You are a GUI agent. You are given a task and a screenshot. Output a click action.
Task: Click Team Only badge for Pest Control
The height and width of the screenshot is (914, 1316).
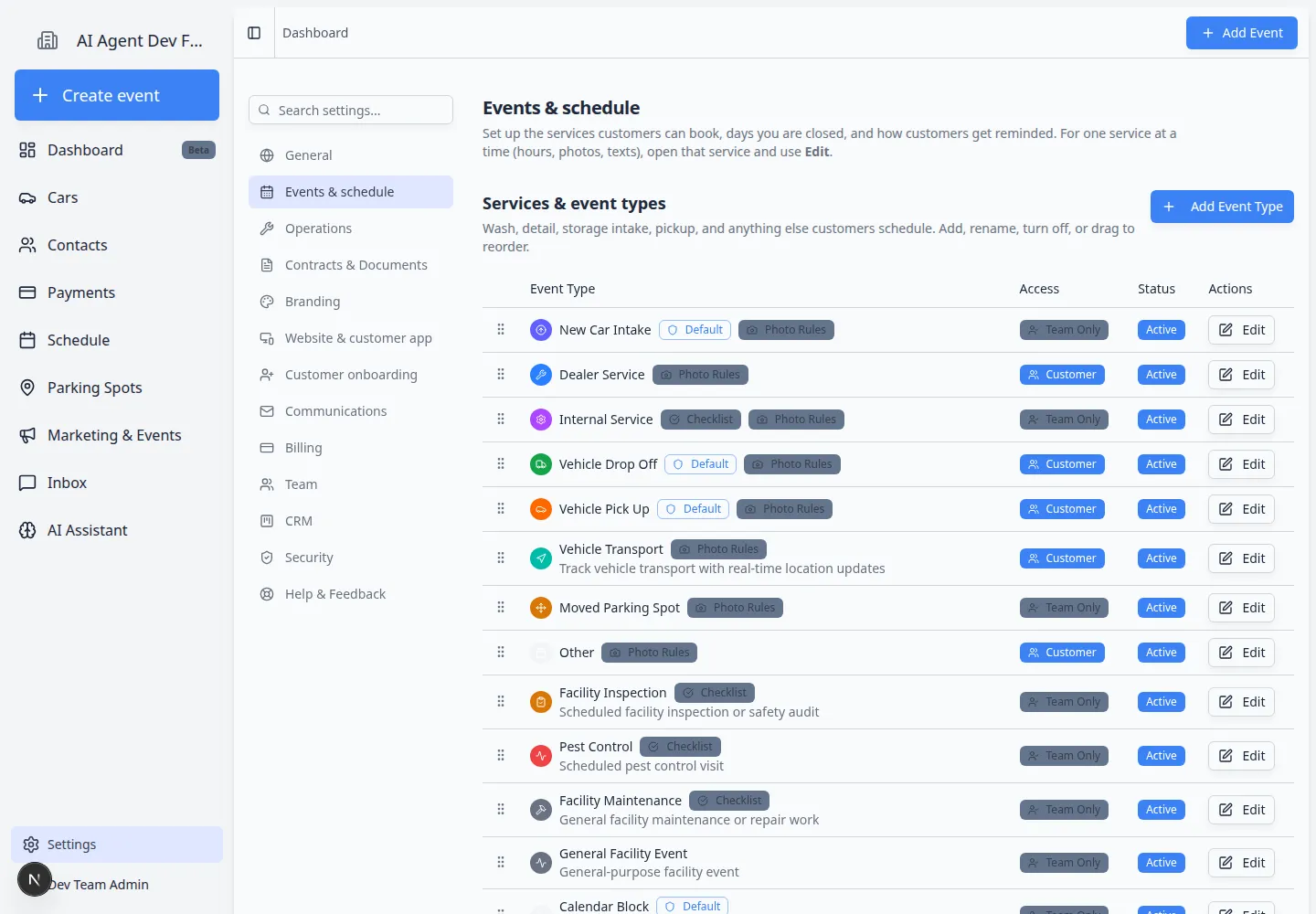[x=1064, y=756]
